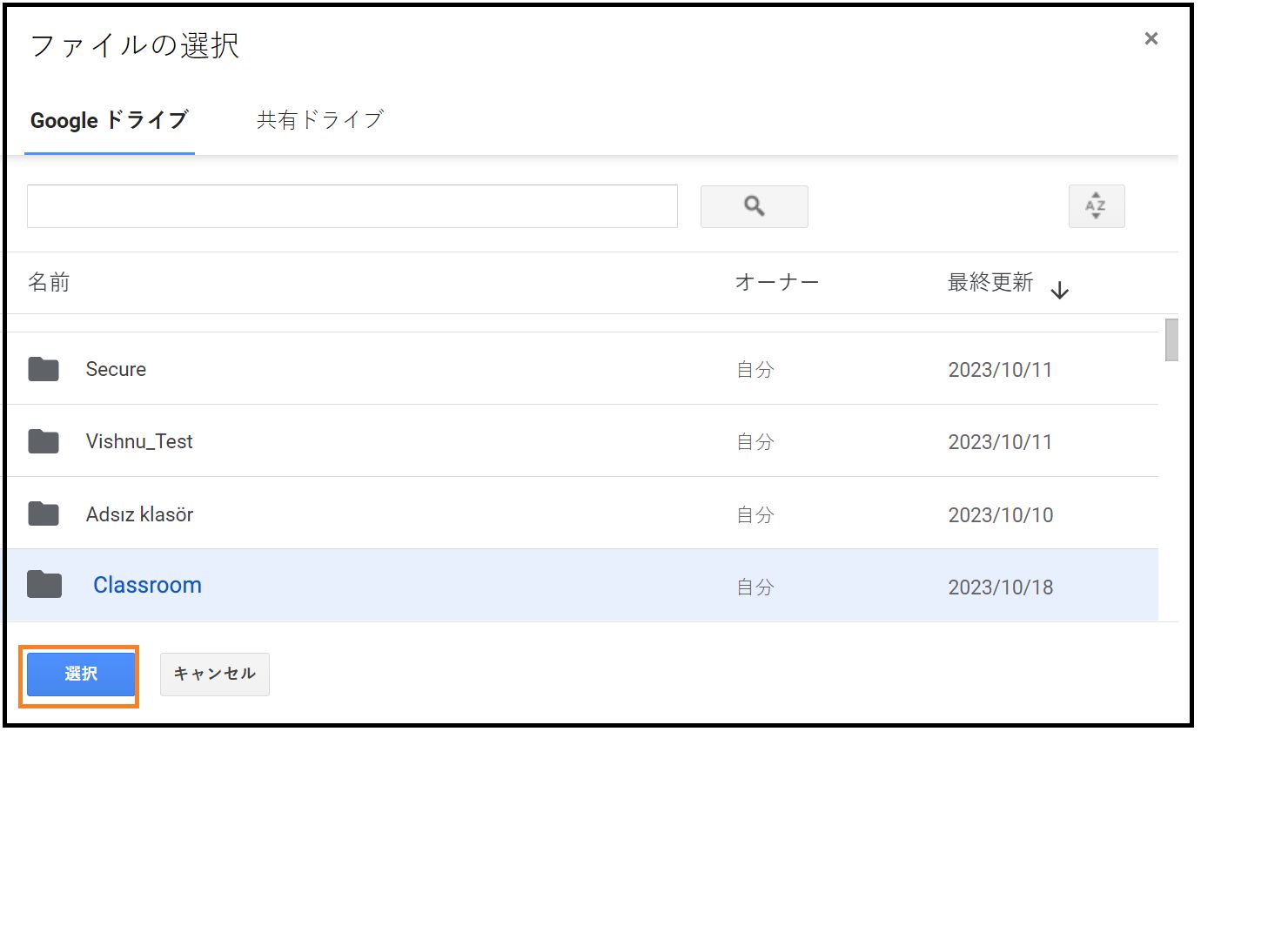Click the 自分 owner in Vishnu_Test row
This screenshot has height=933, width=1288.
(x=755, y=442)
